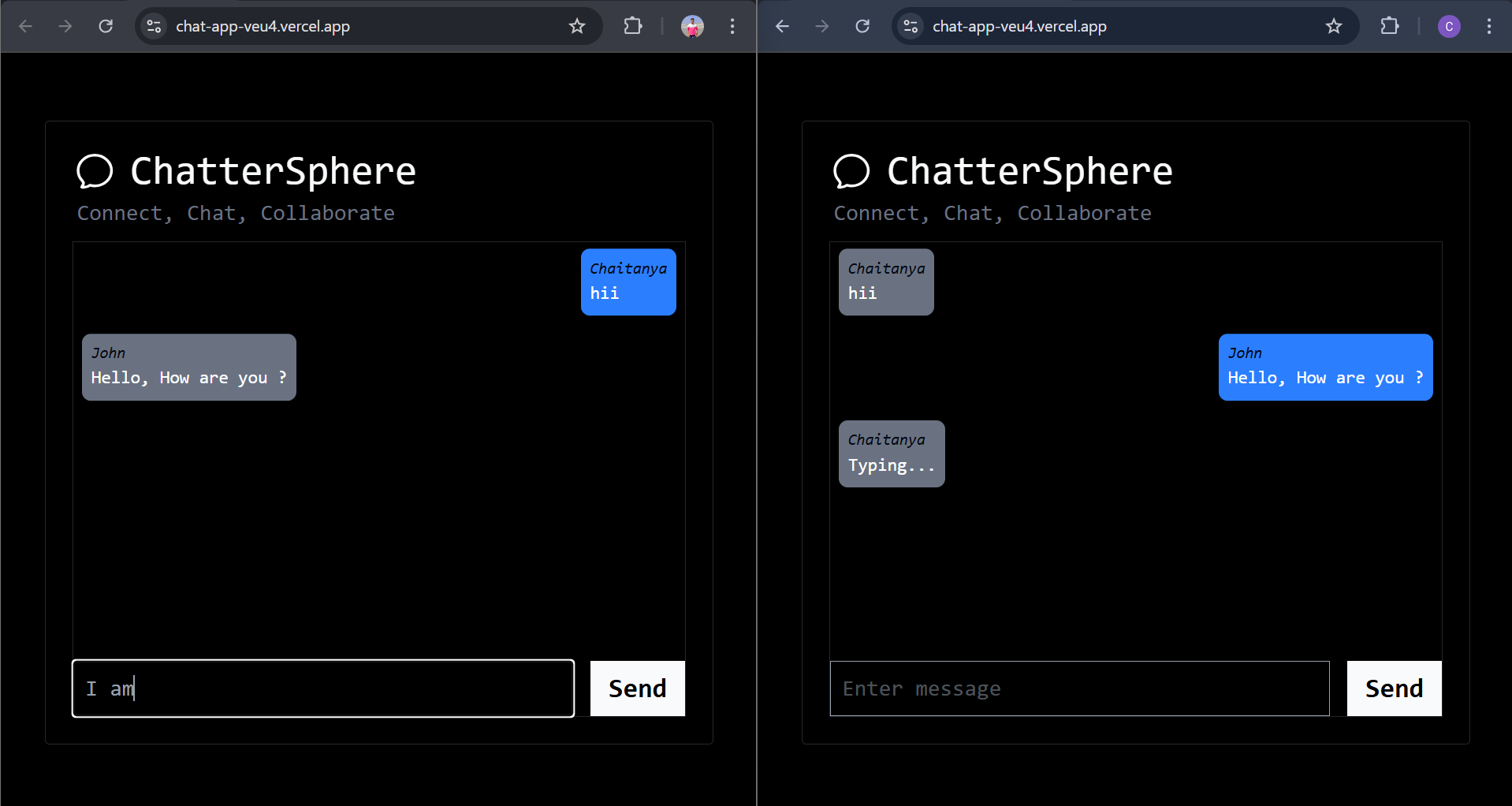The height and width of the screenshot is (806, 1512).
Task: Reload the page in the left browser window
Action: [x=106, y=26]
